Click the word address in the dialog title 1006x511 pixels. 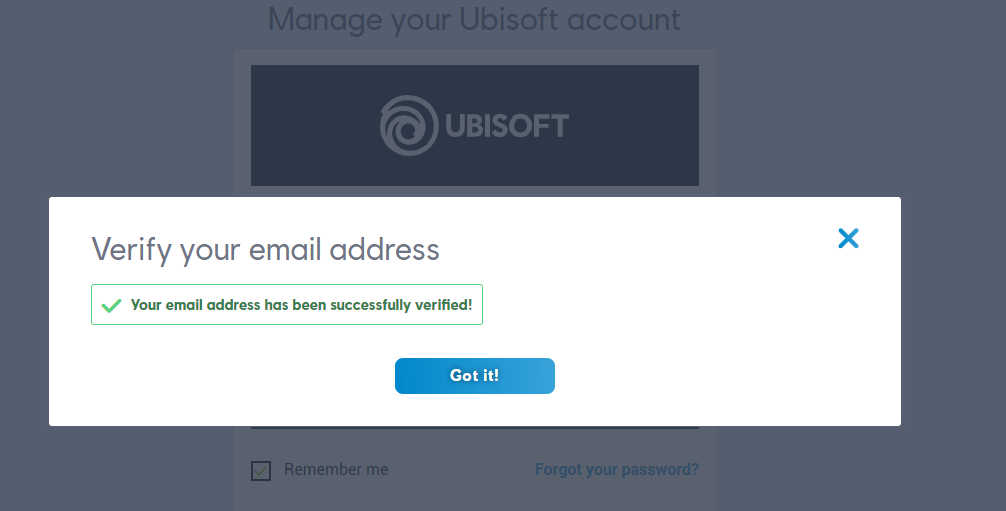click(384, 250)
